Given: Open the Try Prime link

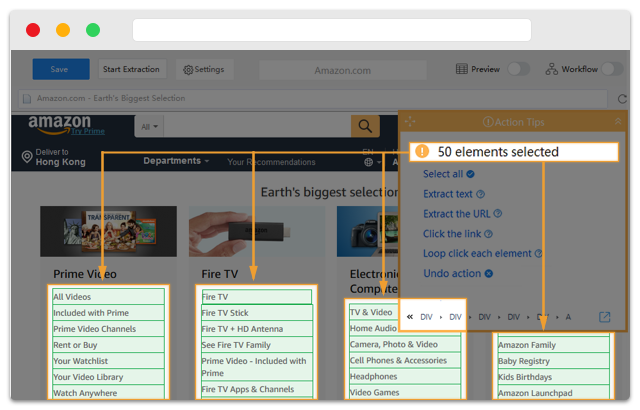Looking at the screenshot, I should point(88,131).
